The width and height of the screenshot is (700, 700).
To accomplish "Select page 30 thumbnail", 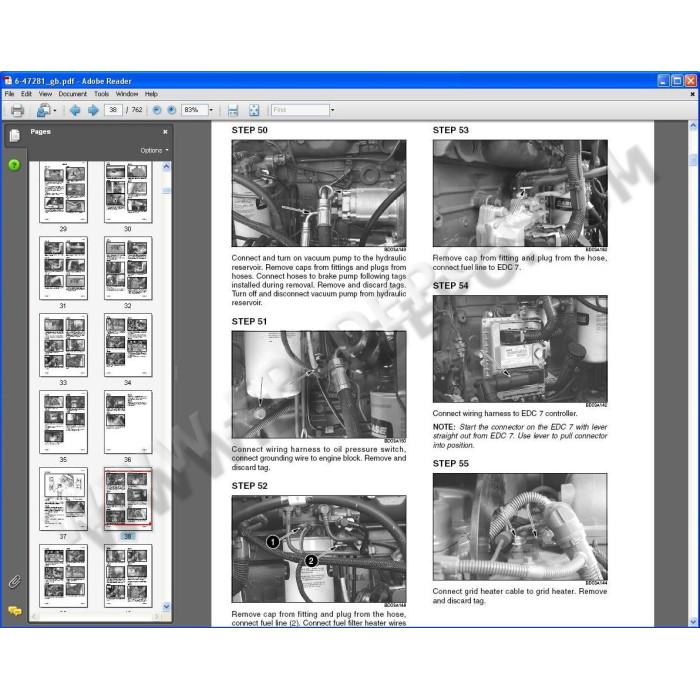I will [x=128, y=192].
